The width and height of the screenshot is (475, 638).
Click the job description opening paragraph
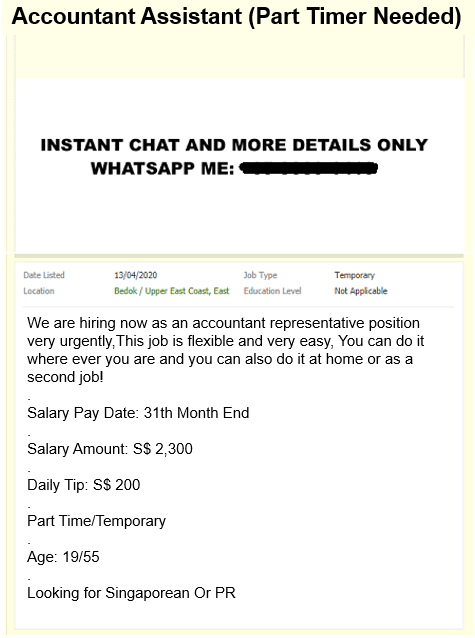pyautogui.click(x=225, y=350)
